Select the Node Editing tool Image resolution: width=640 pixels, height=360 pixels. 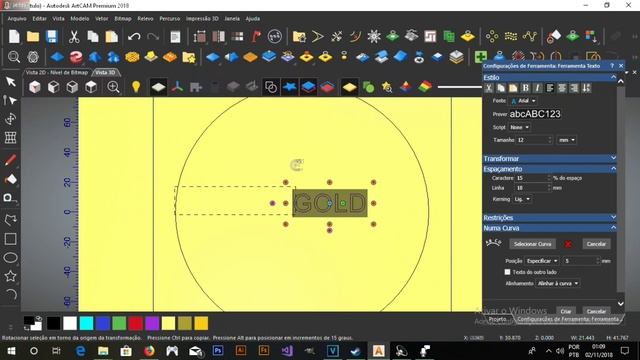coord(11,100)
